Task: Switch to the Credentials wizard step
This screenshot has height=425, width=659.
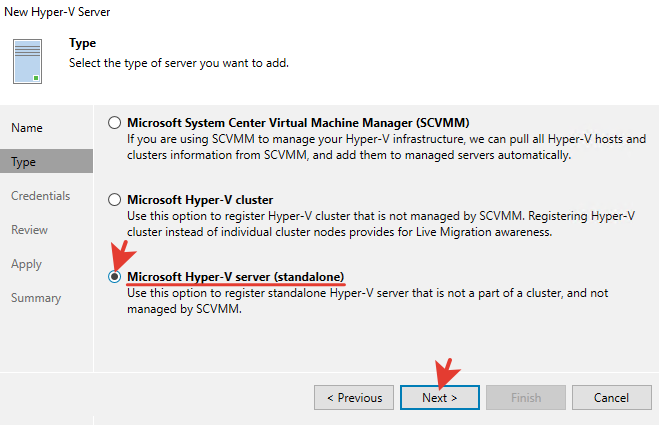Action: click(x=40, y=196)
